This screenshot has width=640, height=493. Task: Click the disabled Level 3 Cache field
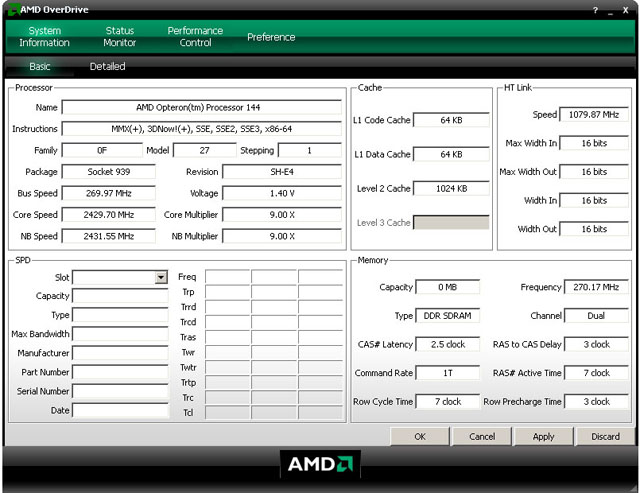point(451,222)
